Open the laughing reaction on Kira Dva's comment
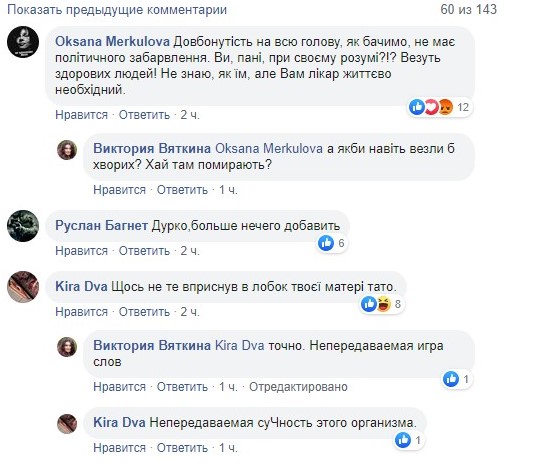539x472 pixels. 384,304
